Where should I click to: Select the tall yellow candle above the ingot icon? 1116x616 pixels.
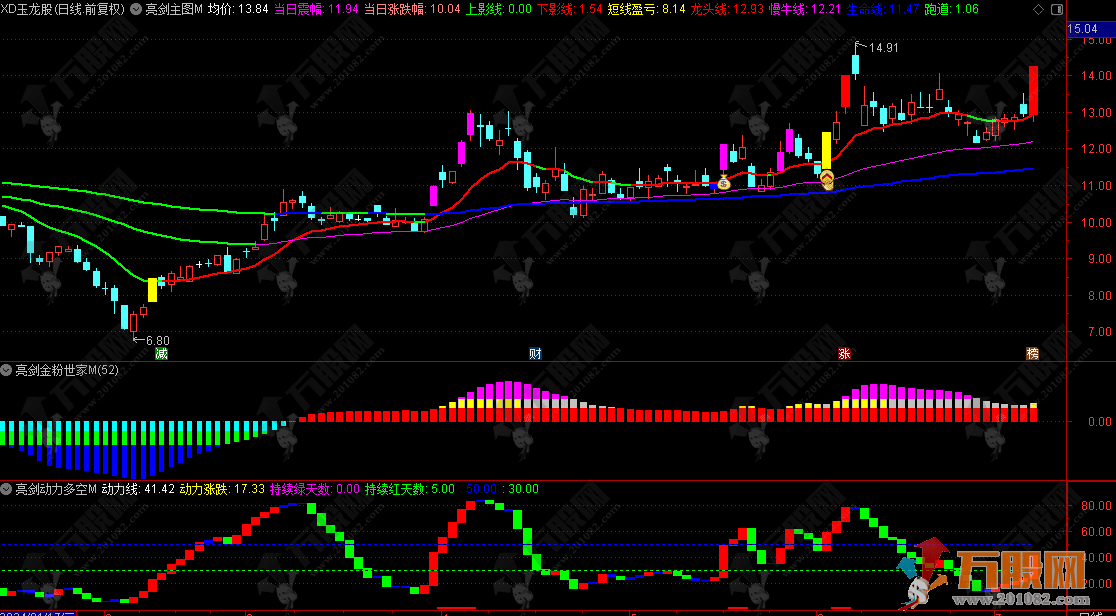[826, 150]
